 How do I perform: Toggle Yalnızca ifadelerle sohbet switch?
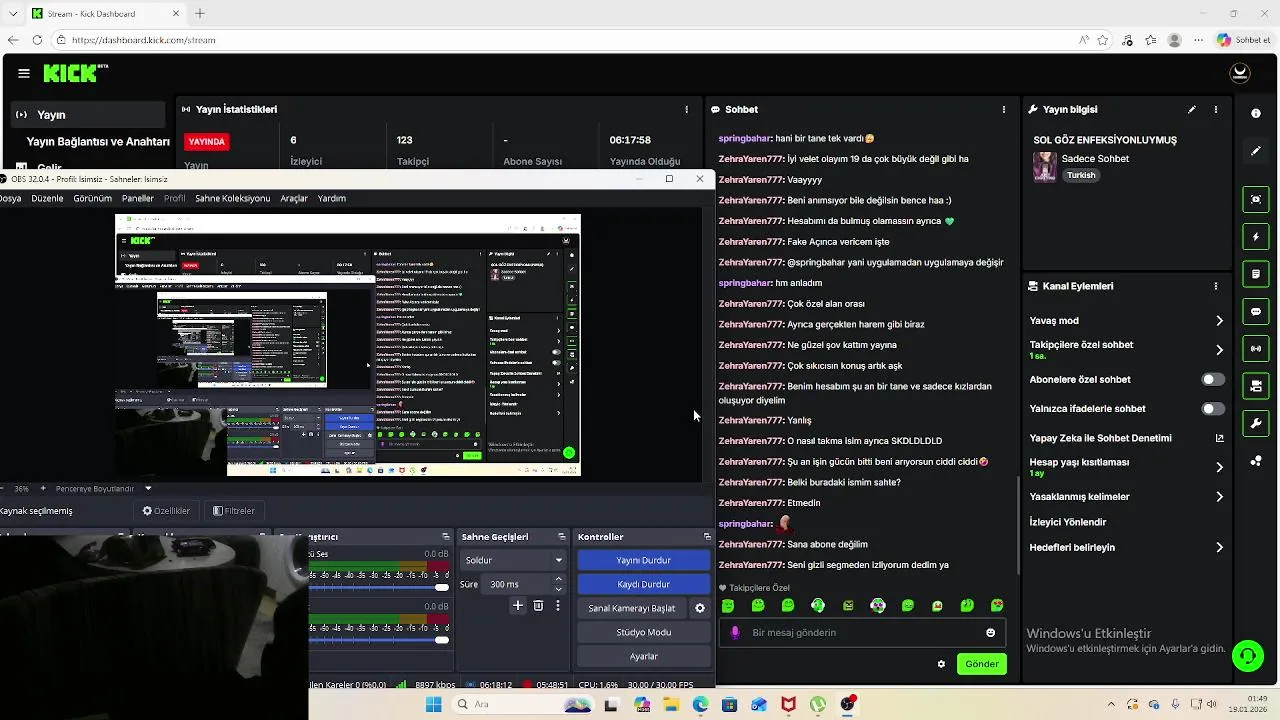pyautogui.click(x=1213, y=408)
